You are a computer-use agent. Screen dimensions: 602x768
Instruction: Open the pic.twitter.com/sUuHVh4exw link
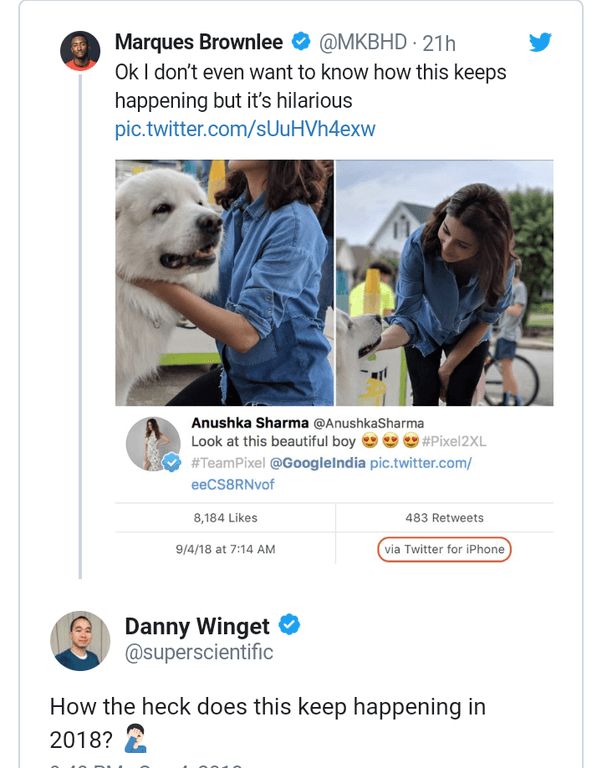coord(245,130)
